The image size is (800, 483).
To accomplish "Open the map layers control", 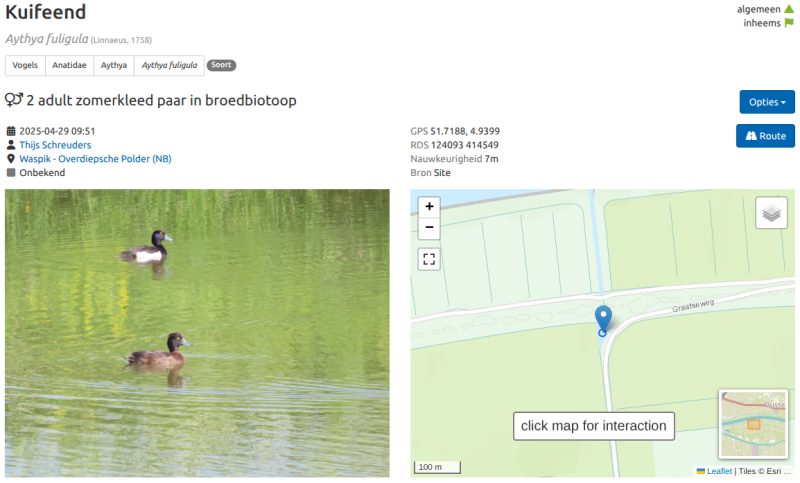I will tap(771, 213).
